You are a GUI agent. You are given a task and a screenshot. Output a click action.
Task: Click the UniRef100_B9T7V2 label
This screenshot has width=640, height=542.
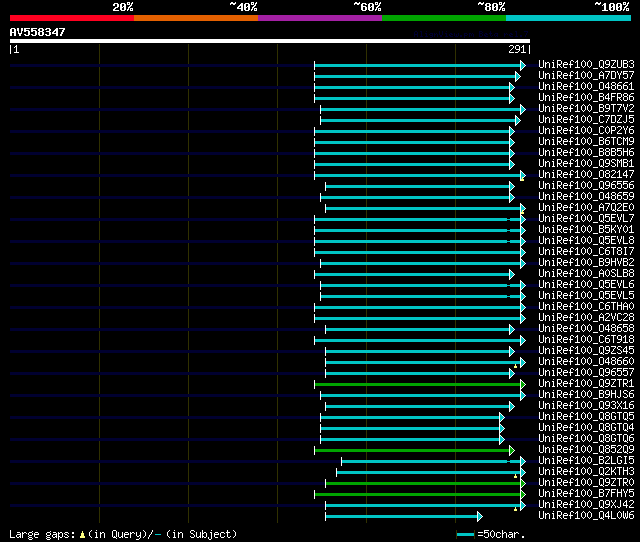click(586, 109)
